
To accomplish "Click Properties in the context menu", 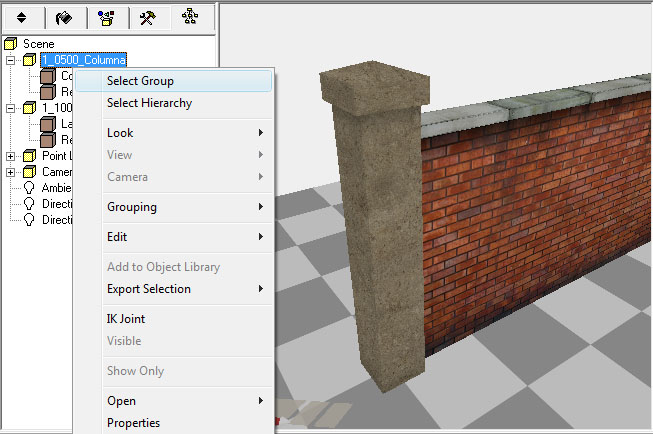I will pyautogui.click(x=133, y=423).
